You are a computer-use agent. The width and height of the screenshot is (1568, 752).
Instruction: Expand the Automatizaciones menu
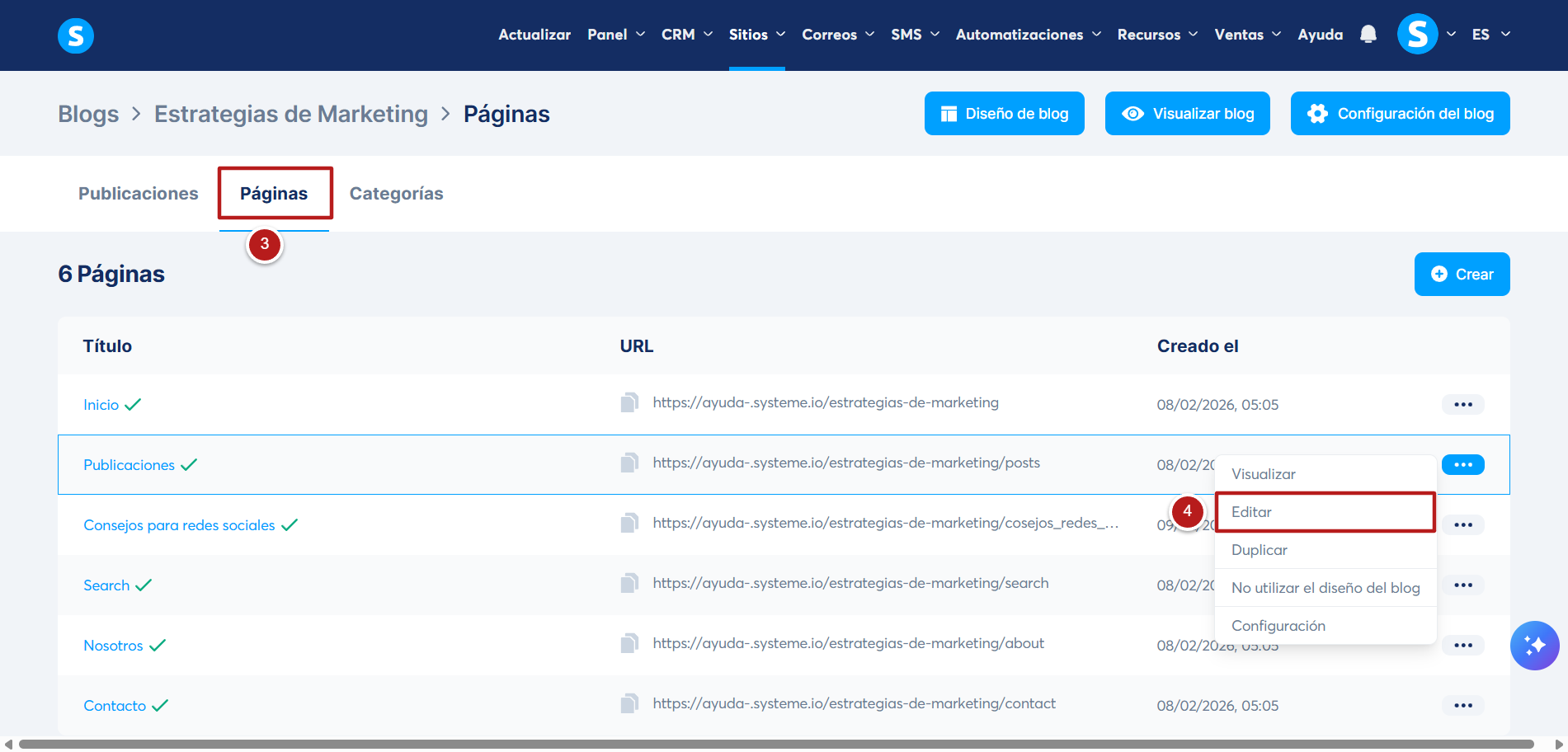tap(1029, 35)
